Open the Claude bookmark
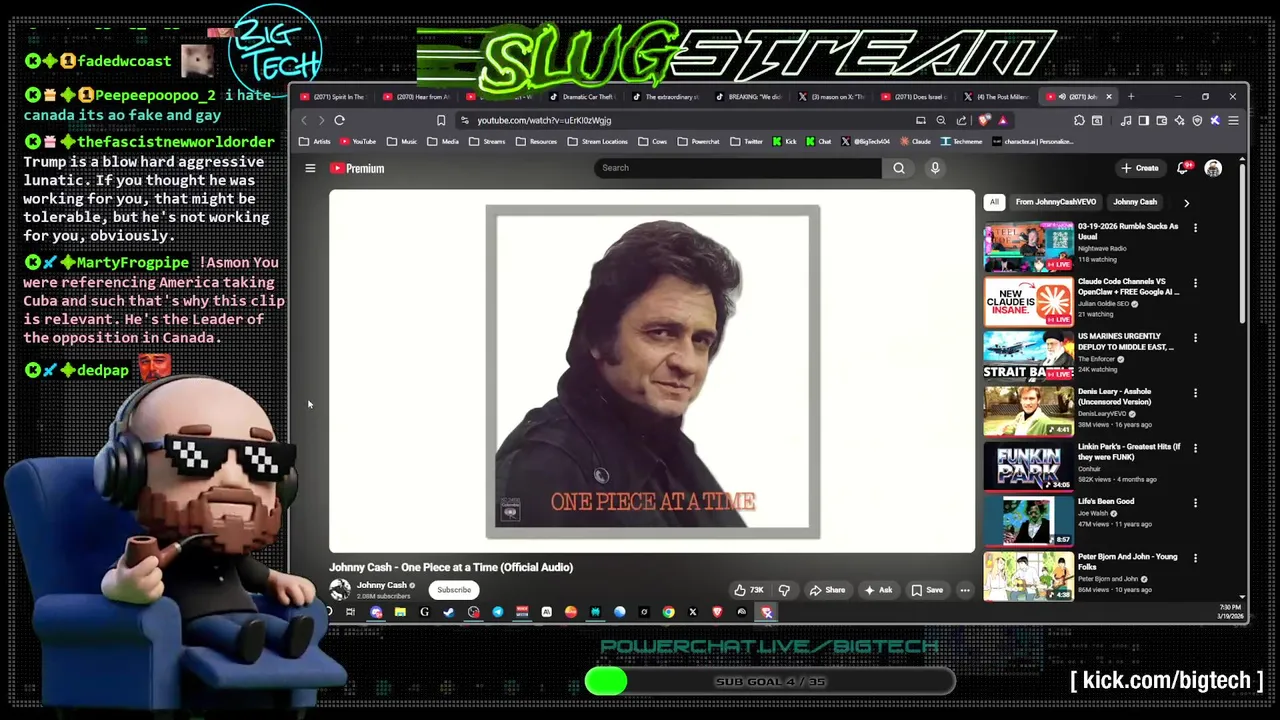1280x720 pixels. [915, 142]
